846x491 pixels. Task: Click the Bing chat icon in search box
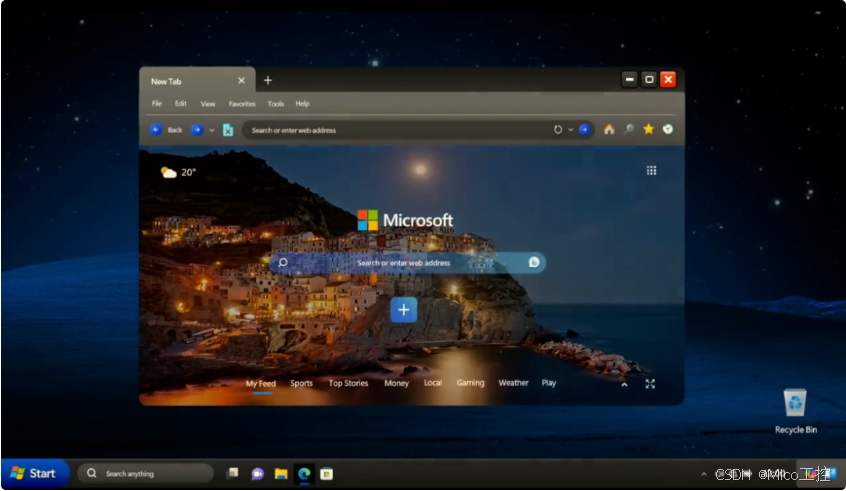[x=534, y=262]
